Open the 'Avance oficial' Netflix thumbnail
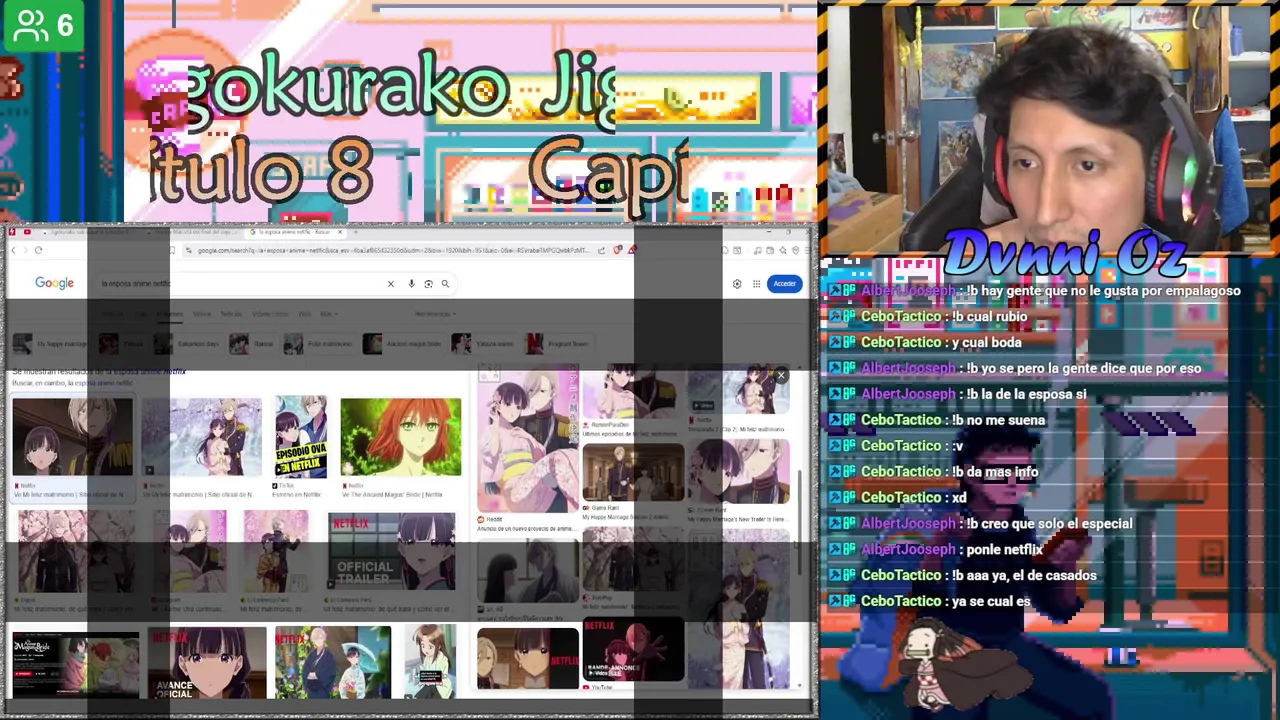 point(208,661)
